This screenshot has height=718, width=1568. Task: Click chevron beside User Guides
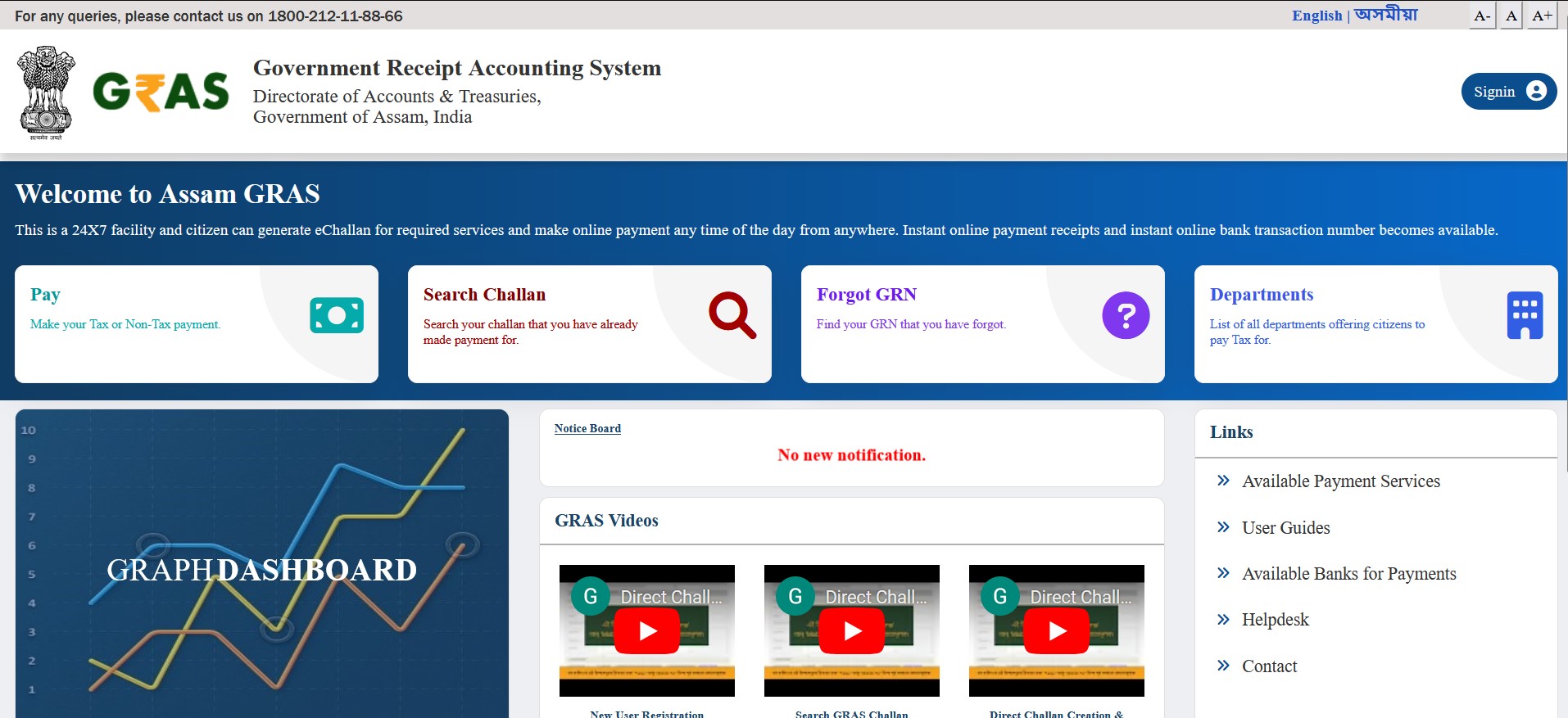pyautogui.click(x=1223, y=527)
